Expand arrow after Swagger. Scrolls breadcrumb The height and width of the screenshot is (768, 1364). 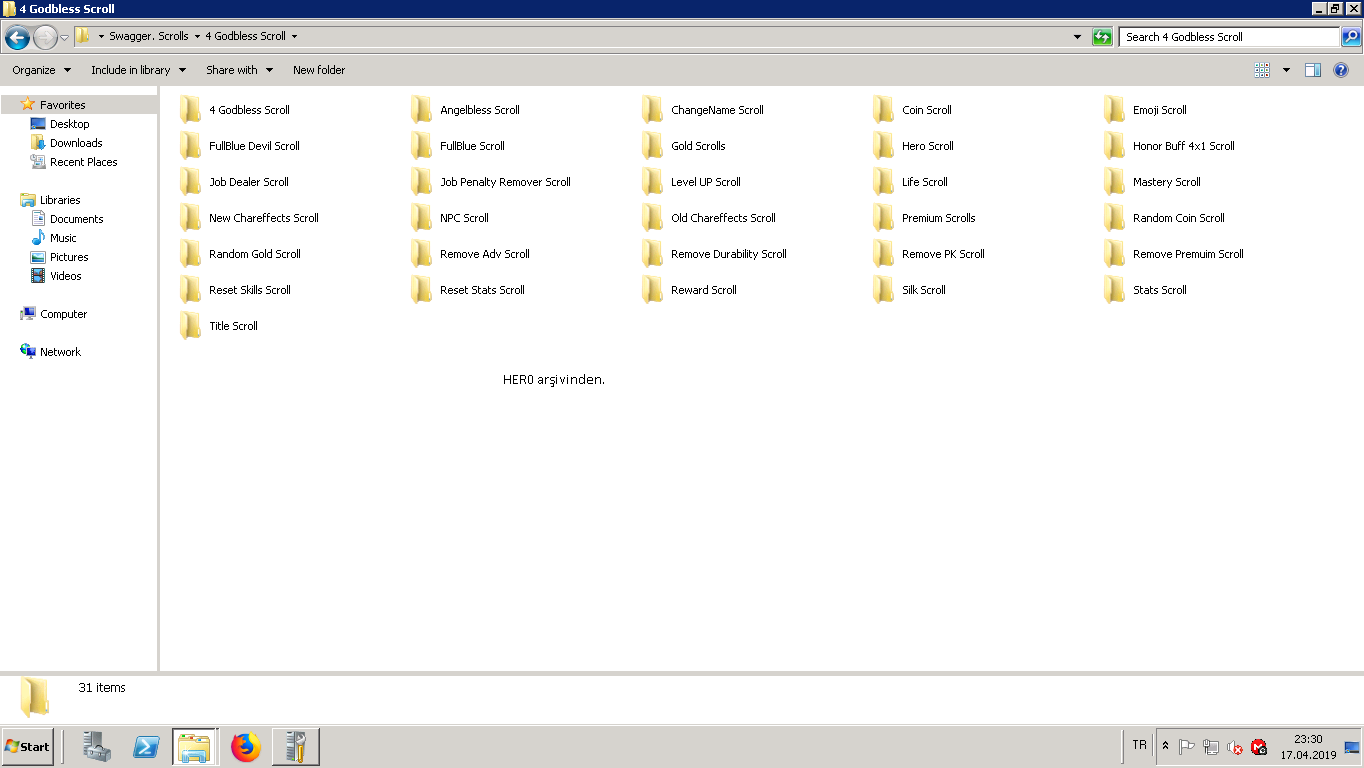click(x=197, y=36)
